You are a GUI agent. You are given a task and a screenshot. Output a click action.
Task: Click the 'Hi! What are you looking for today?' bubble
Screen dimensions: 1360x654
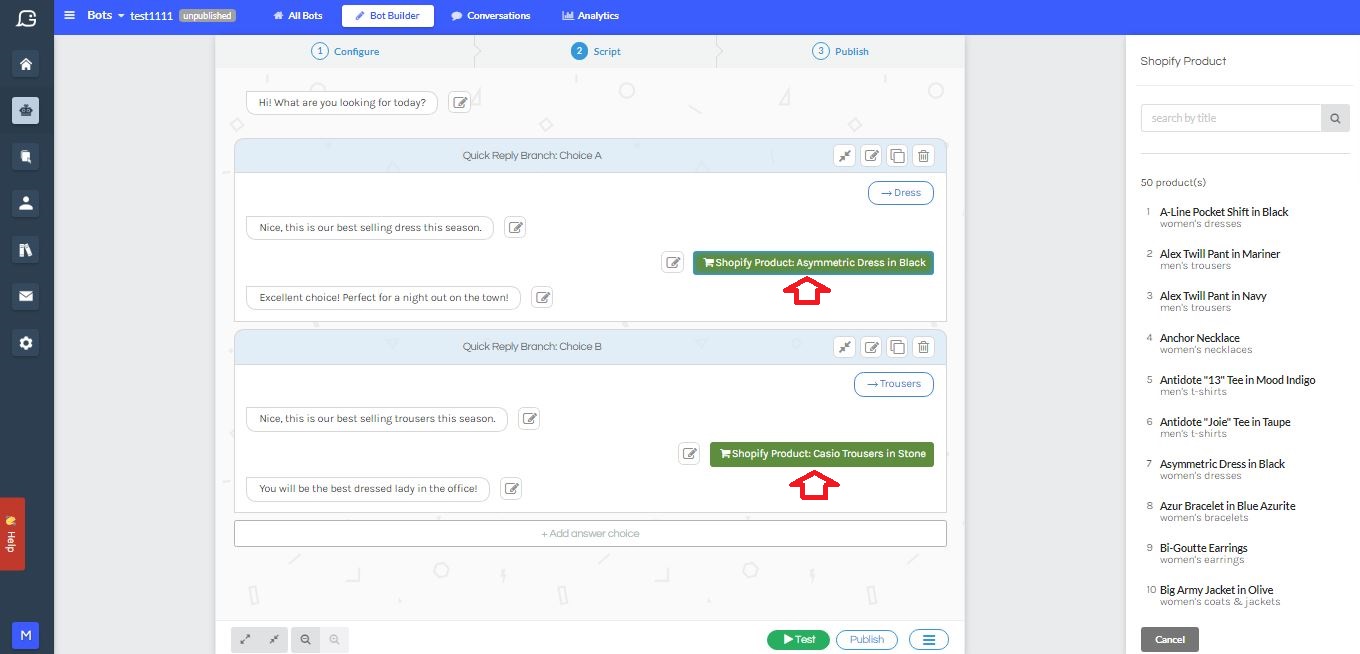342,102
